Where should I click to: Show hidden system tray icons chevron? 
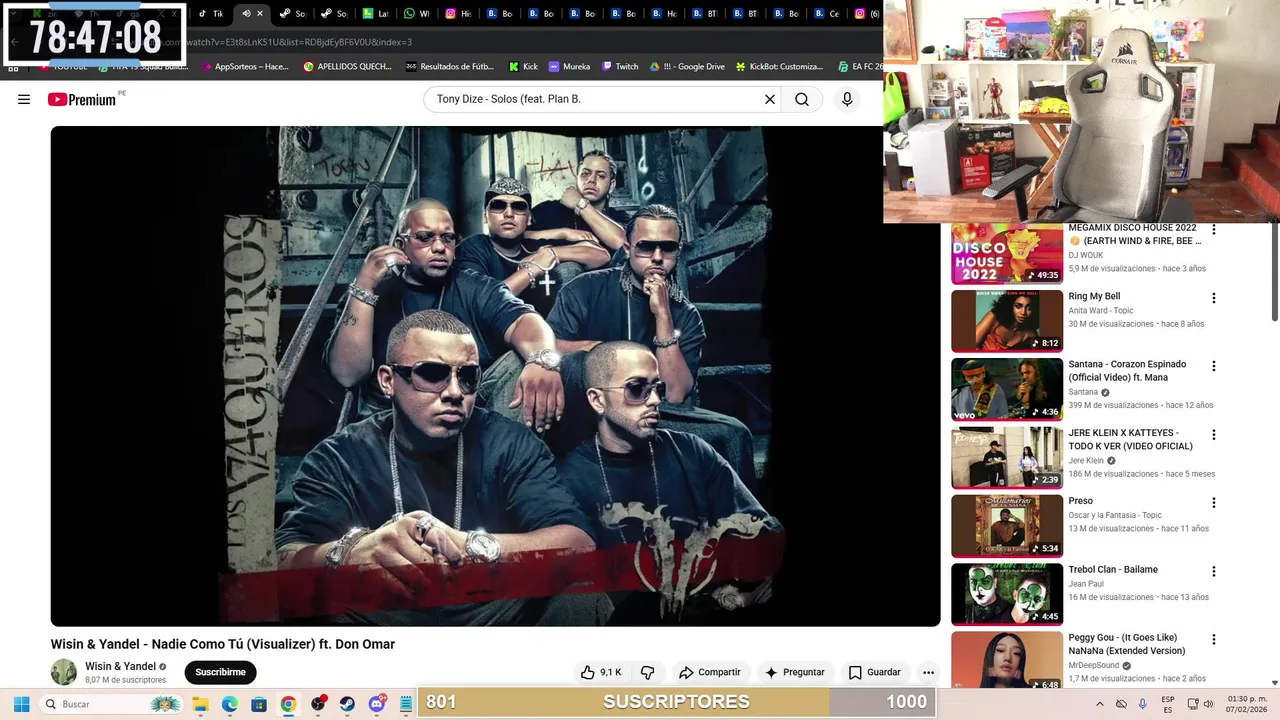coord(1100,704)
